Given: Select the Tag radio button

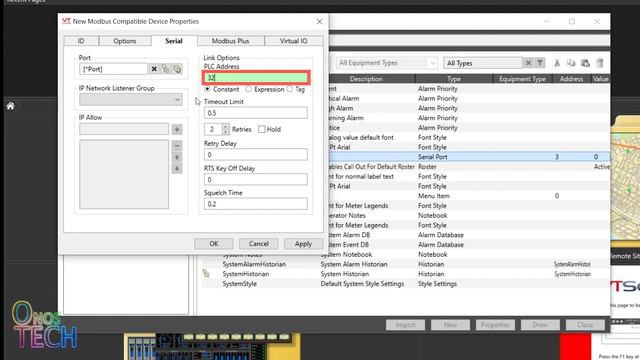Looking at the screenshot, I should [x=289, y=89].
